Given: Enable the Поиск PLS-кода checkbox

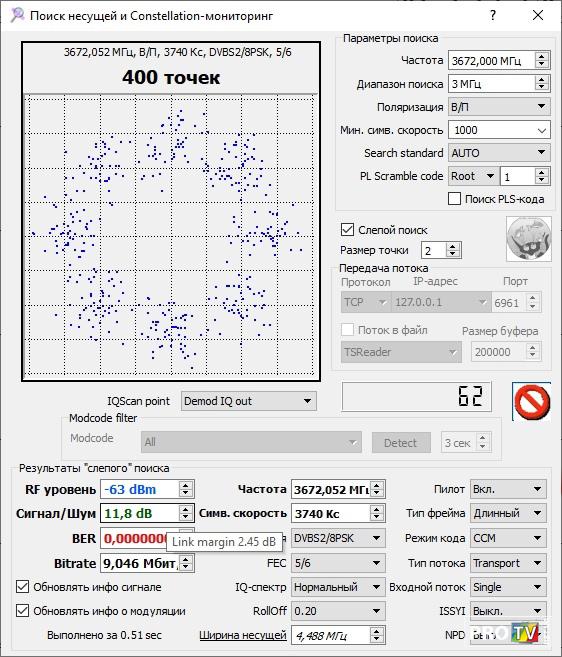Looking at the screenshot, I should pyautogui.click(x=454, y=199).
